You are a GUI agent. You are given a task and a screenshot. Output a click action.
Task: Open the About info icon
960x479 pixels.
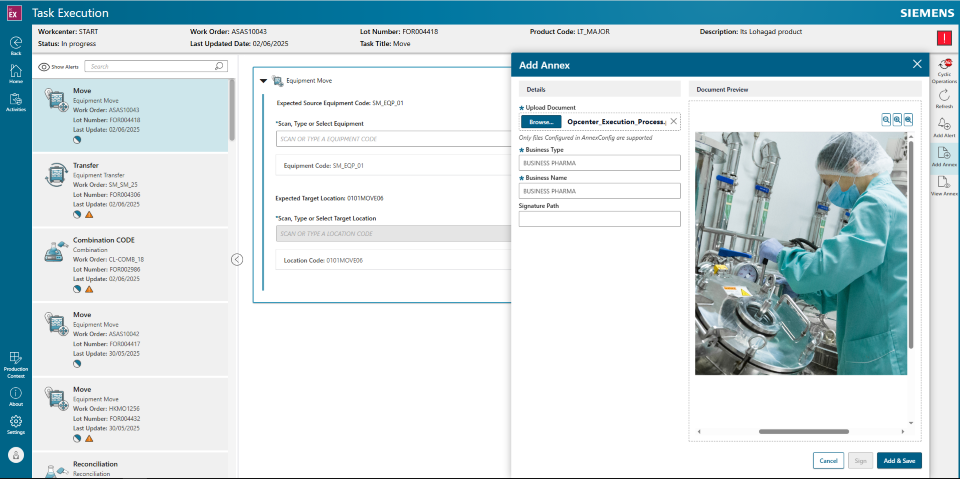click(16, 396)
